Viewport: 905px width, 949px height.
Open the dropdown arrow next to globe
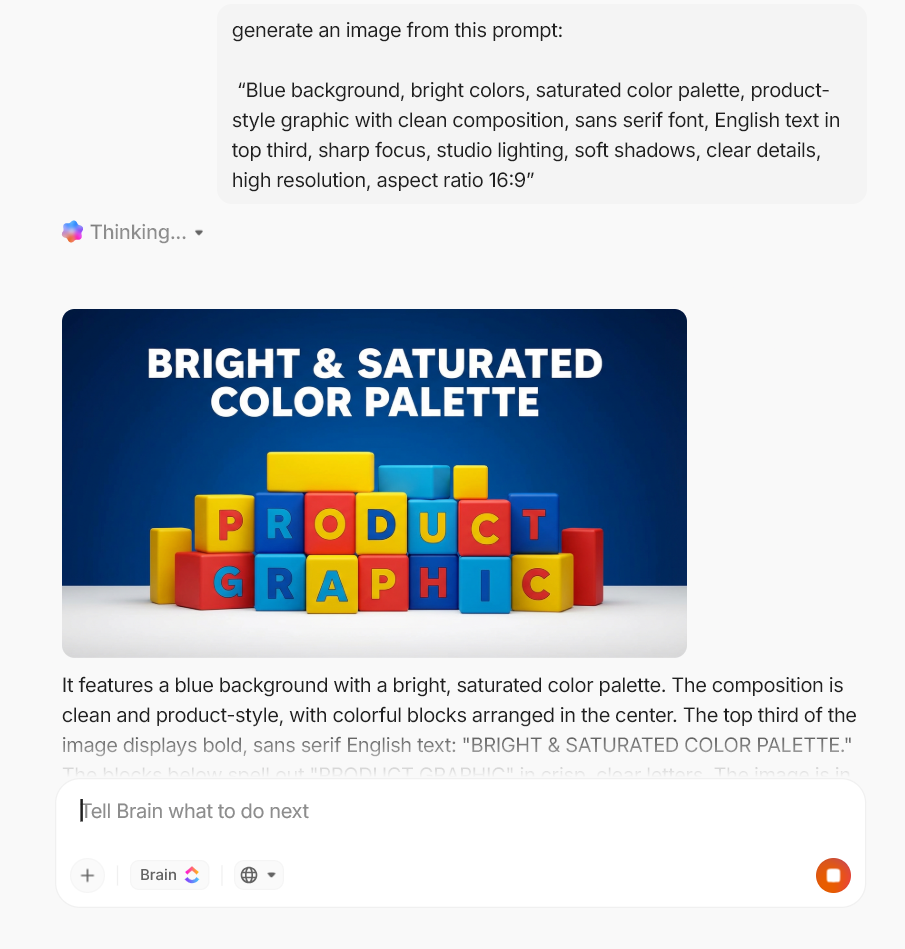point(271,875)
